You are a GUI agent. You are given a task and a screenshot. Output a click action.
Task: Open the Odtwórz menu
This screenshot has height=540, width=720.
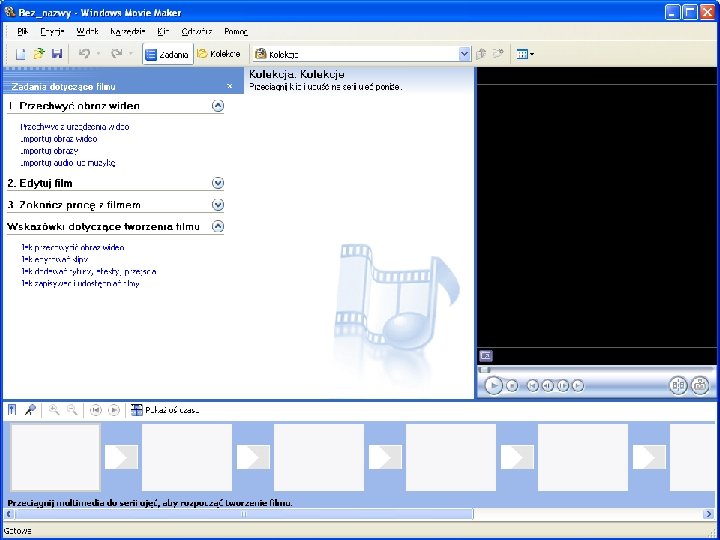[197, 32]
